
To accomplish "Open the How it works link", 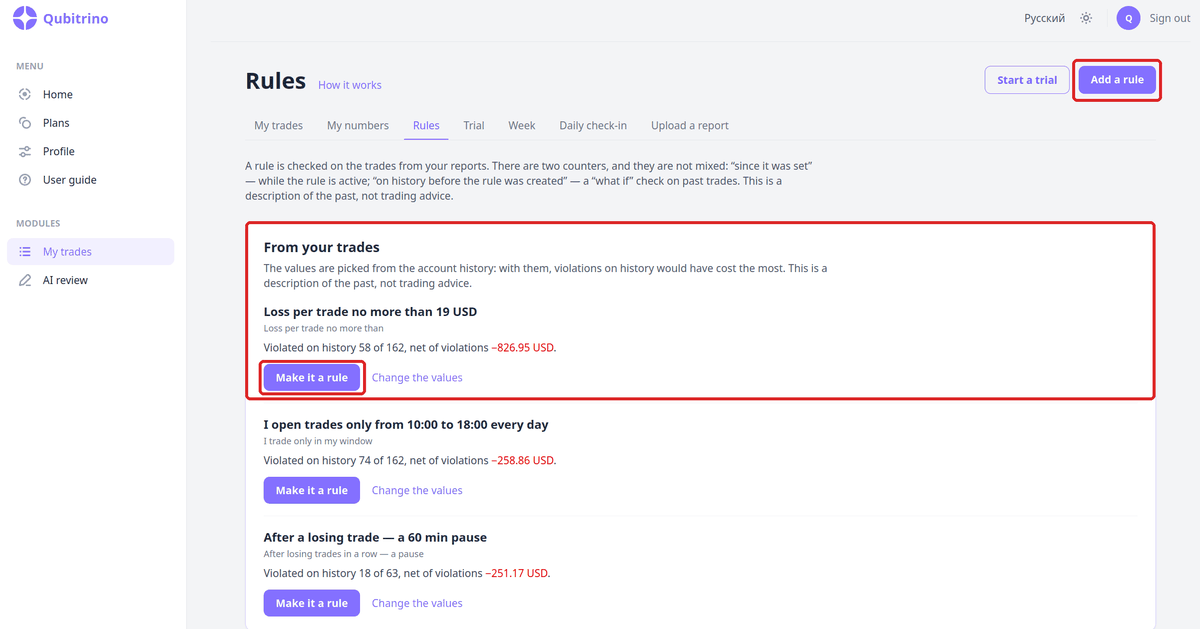I will pos(350,85).
